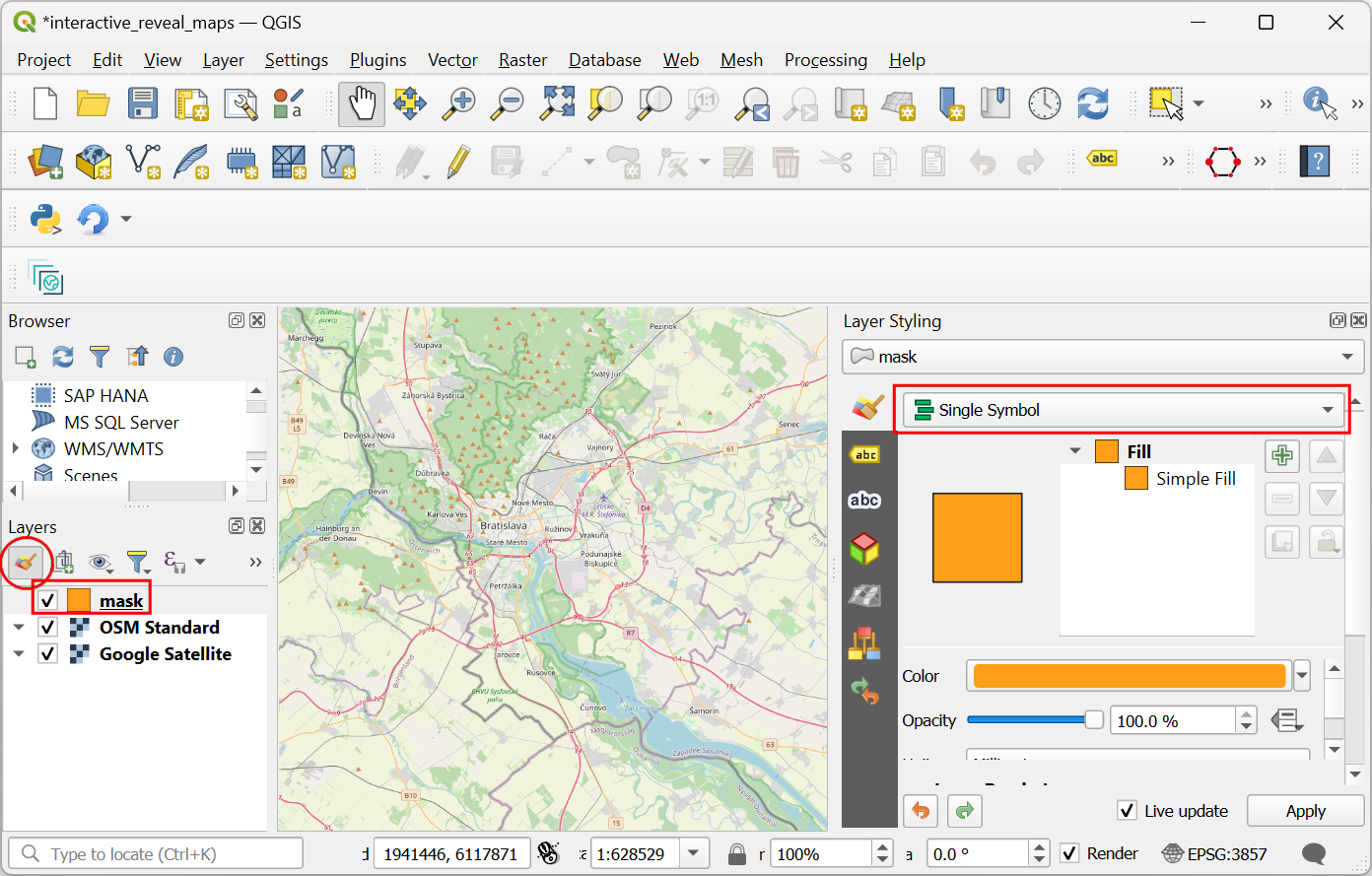Click the Apply button
Screen dimensions: 1372x876
click(x=1305, y=811)
